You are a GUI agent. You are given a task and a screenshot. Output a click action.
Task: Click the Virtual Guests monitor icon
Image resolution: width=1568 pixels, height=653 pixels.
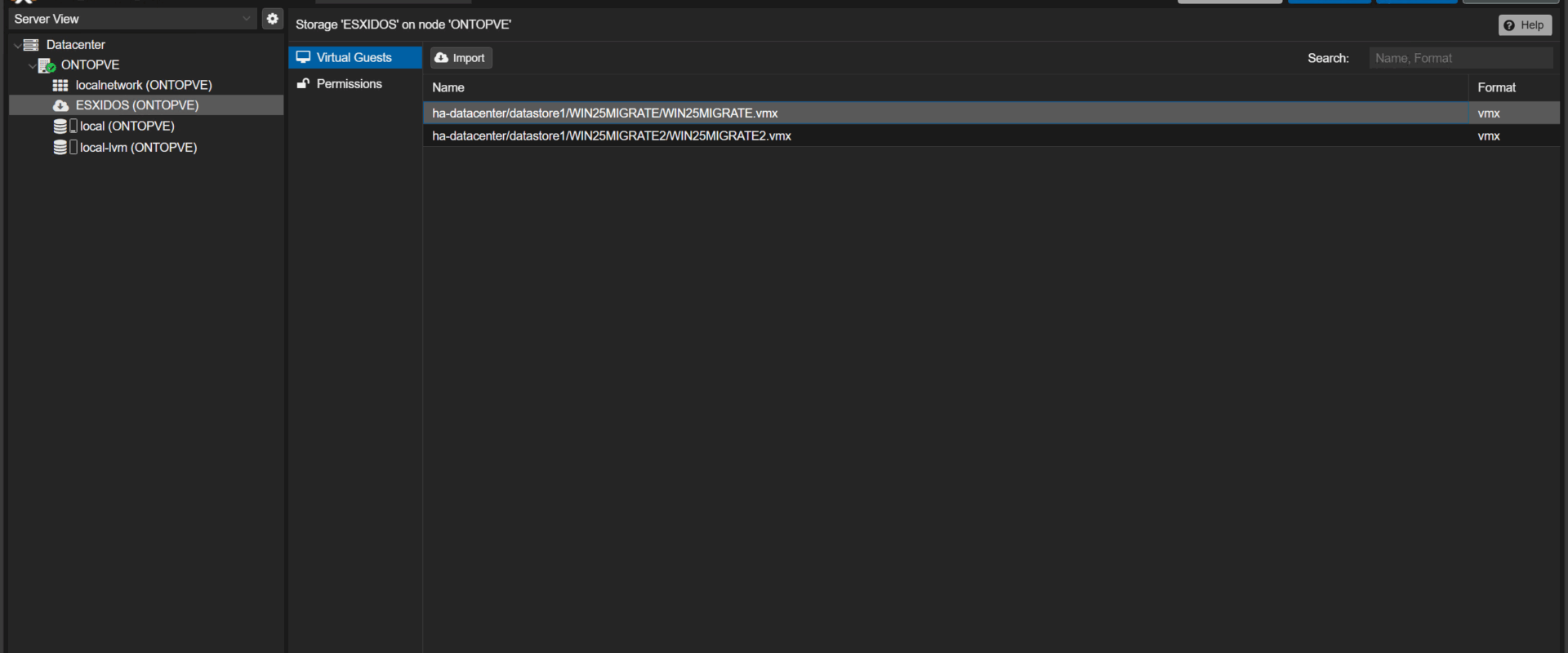[x=303, y=57]
